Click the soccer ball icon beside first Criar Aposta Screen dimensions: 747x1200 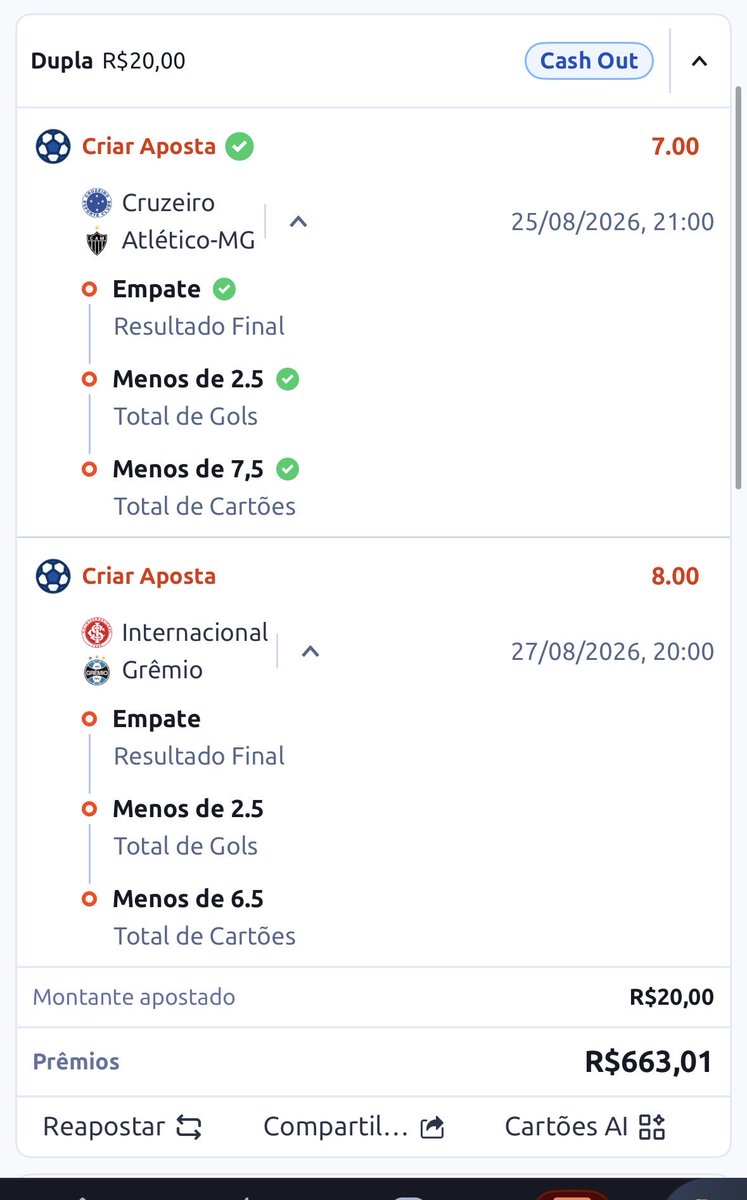click(x=53, y=146)
